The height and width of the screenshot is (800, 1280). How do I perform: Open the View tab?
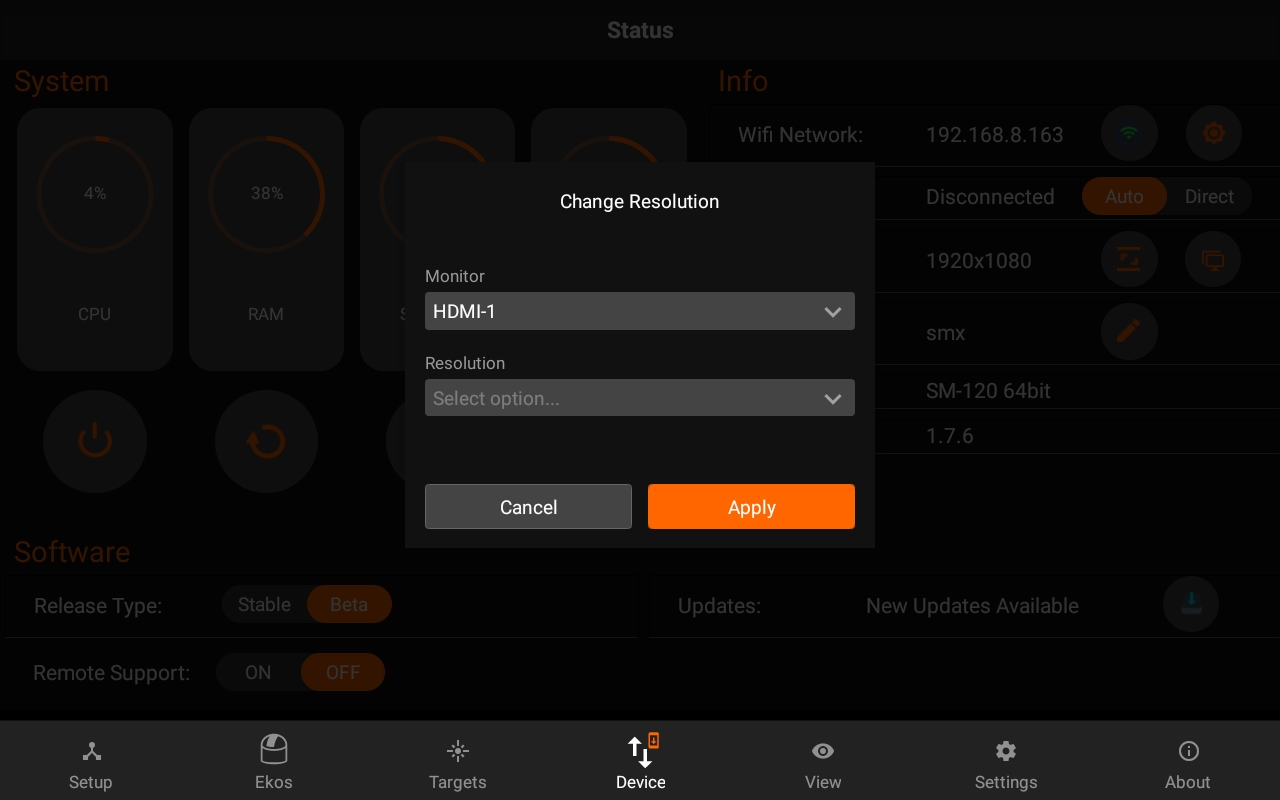[x=823, y=765]
